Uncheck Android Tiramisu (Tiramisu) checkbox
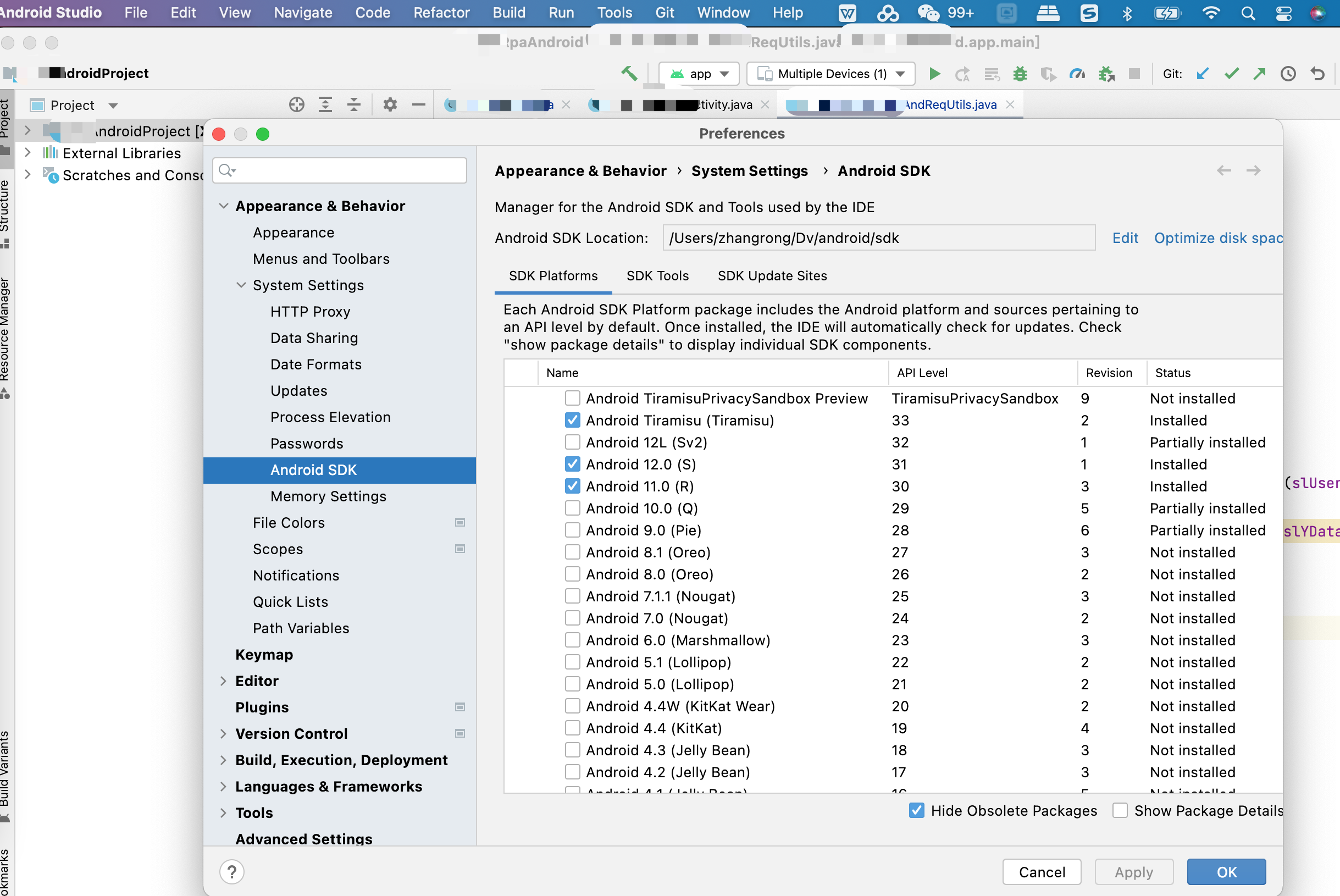 tap(572, 420)
